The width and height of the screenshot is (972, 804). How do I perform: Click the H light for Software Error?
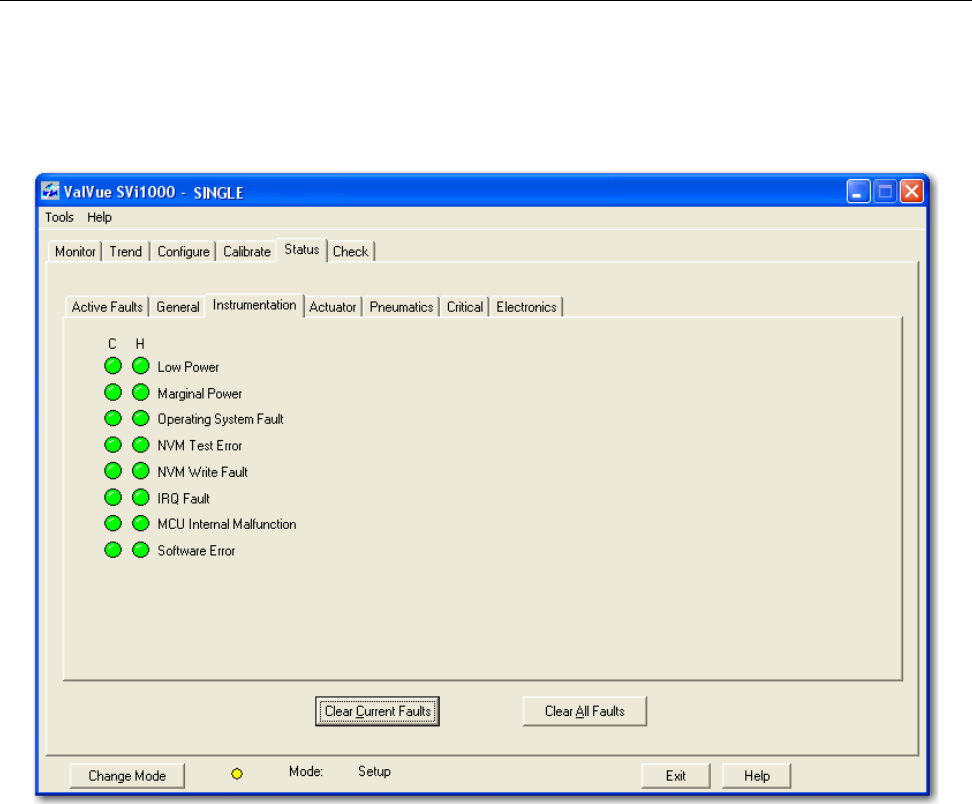click(141, 550)
